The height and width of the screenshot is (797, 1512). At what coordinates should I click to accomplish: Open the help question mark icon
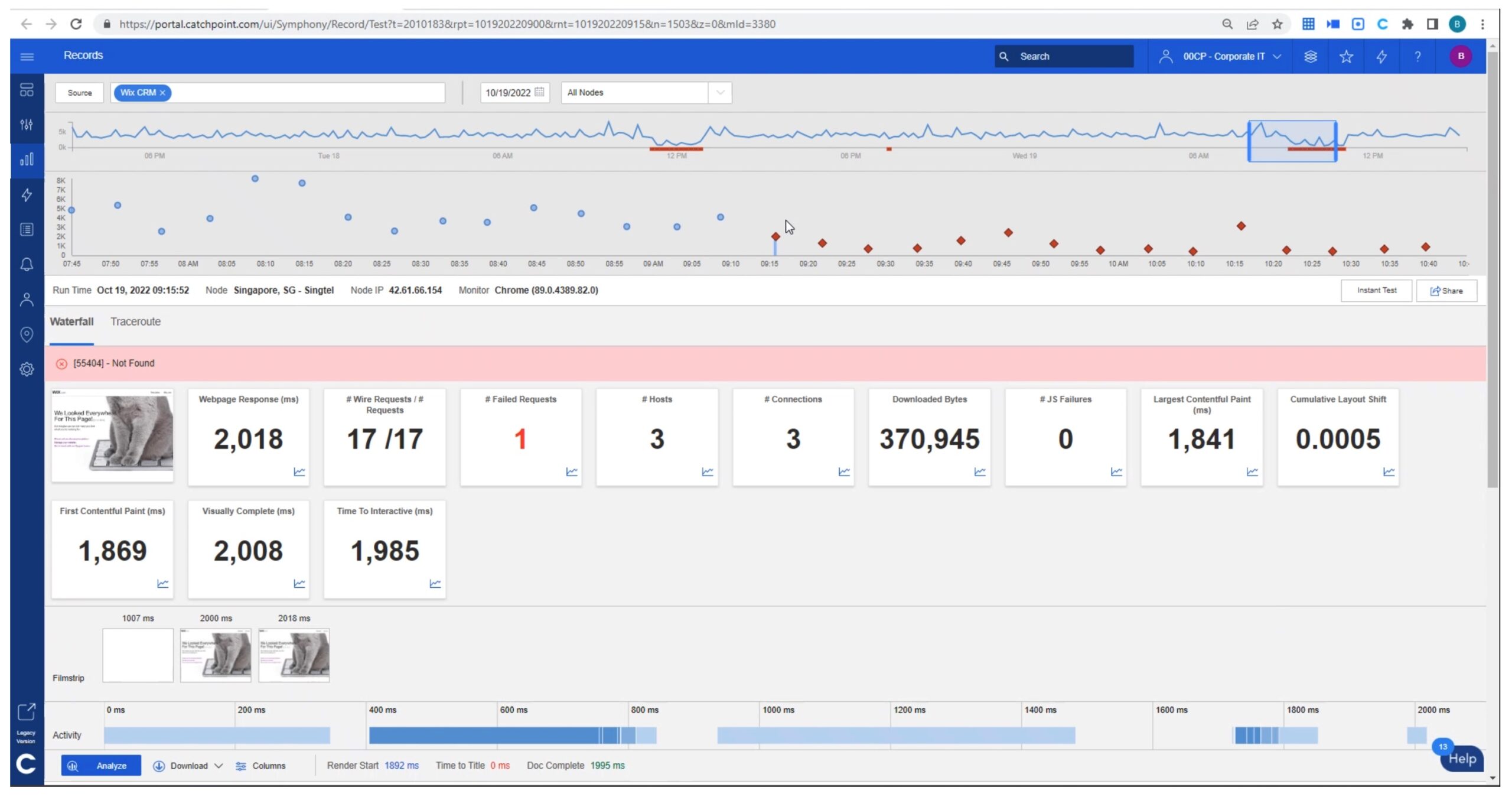[x=1417, y=57]
